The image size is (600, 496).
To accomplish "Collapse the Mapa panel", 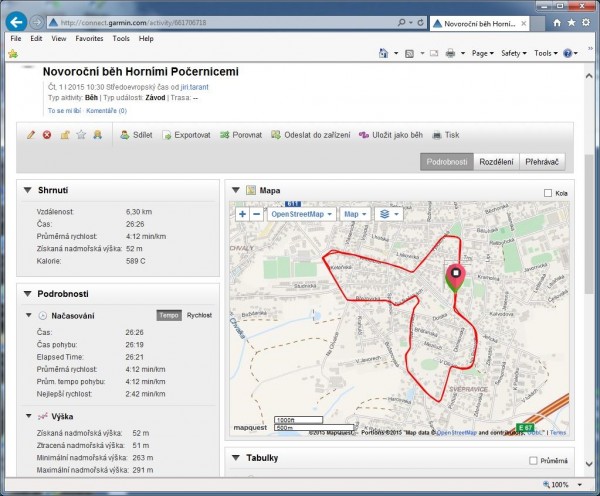I will tap(236, 190).
